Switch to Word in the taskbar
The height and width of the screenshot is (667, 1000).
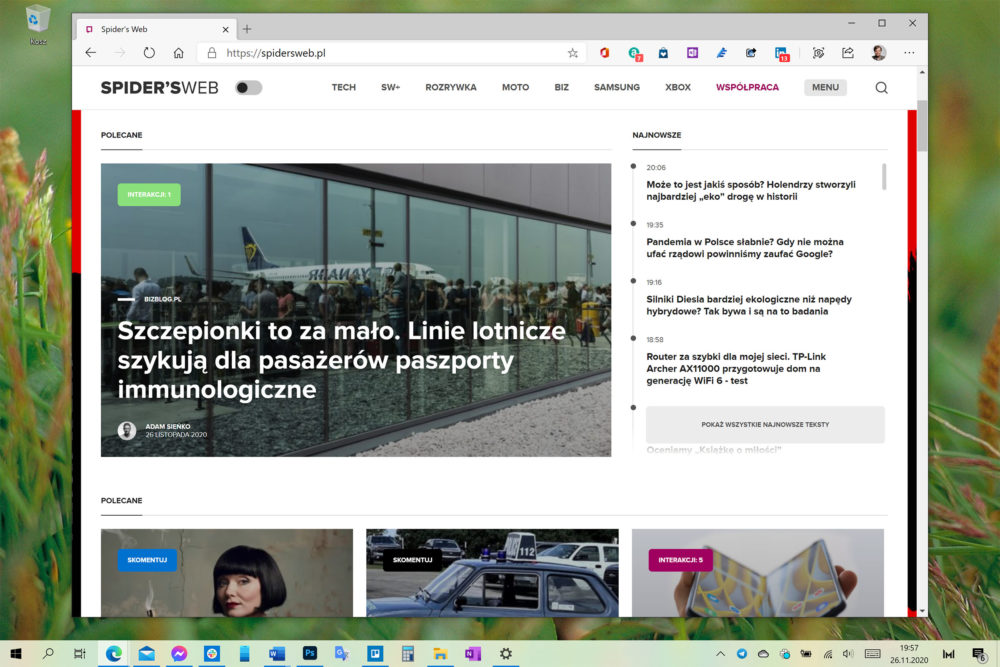point(277,654)
